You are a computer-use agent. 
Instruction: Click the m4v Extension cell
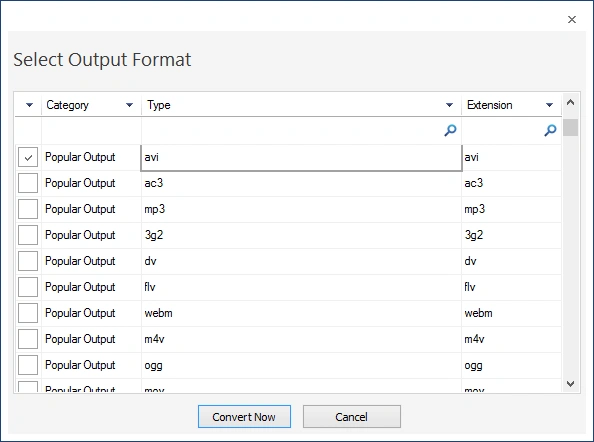point(511,339)
